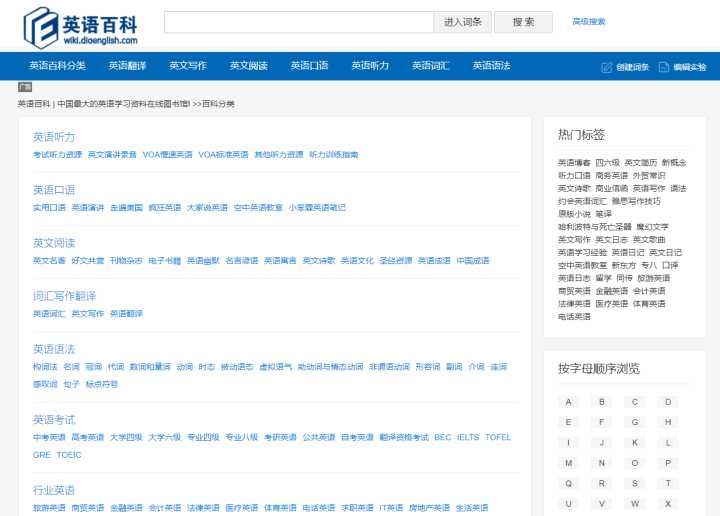Open the 刊物杂志 link
This screenshot has width=720, height=516.
pos(126,261)
